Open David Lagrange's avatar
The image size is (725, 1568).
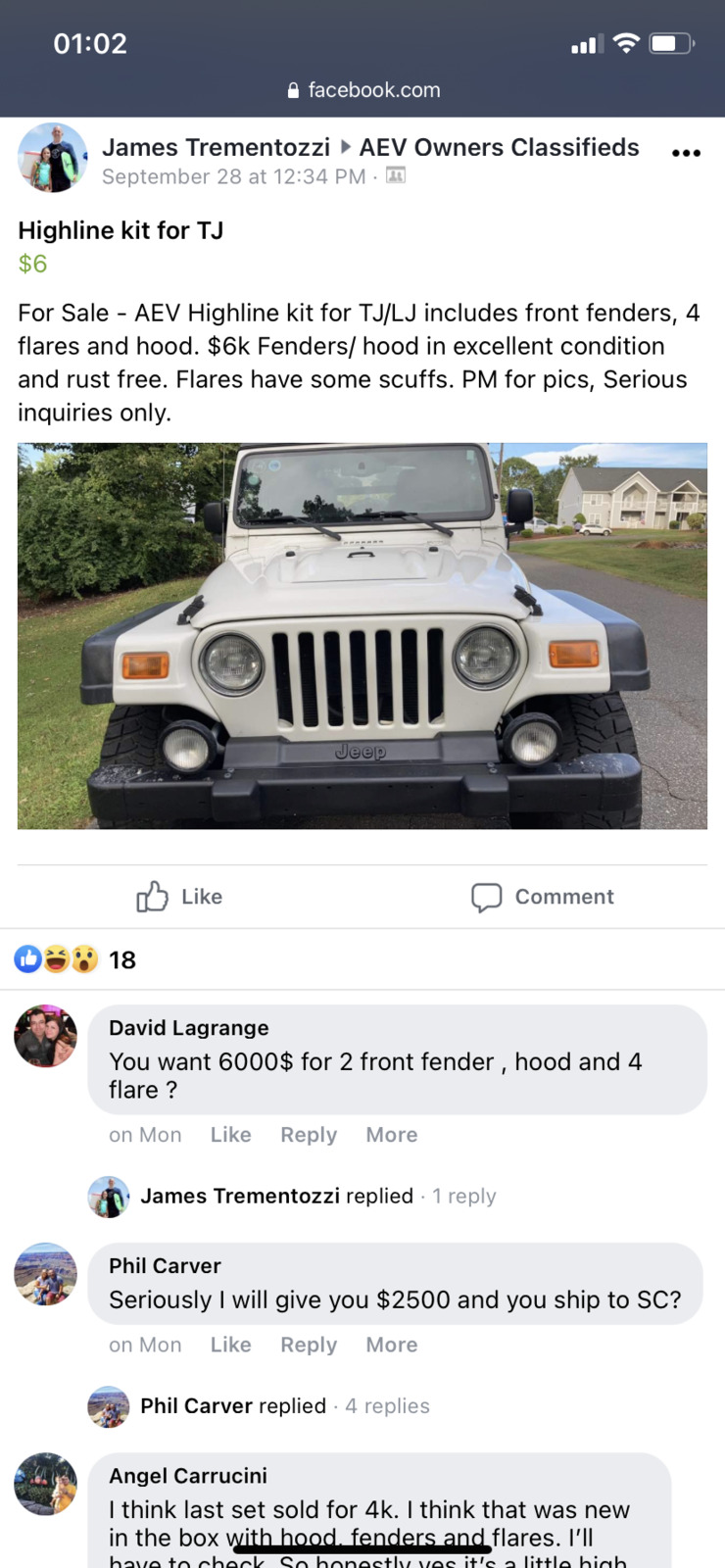click(x=45, y=1036)
